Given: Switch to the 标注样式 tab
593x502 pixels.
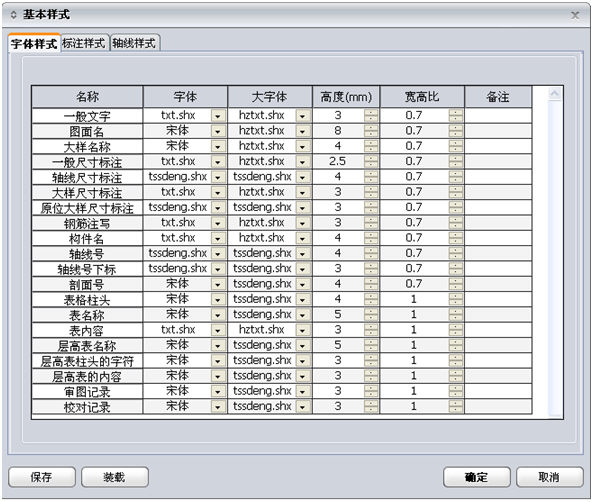Looking at the screenshot, I should 84,43.
